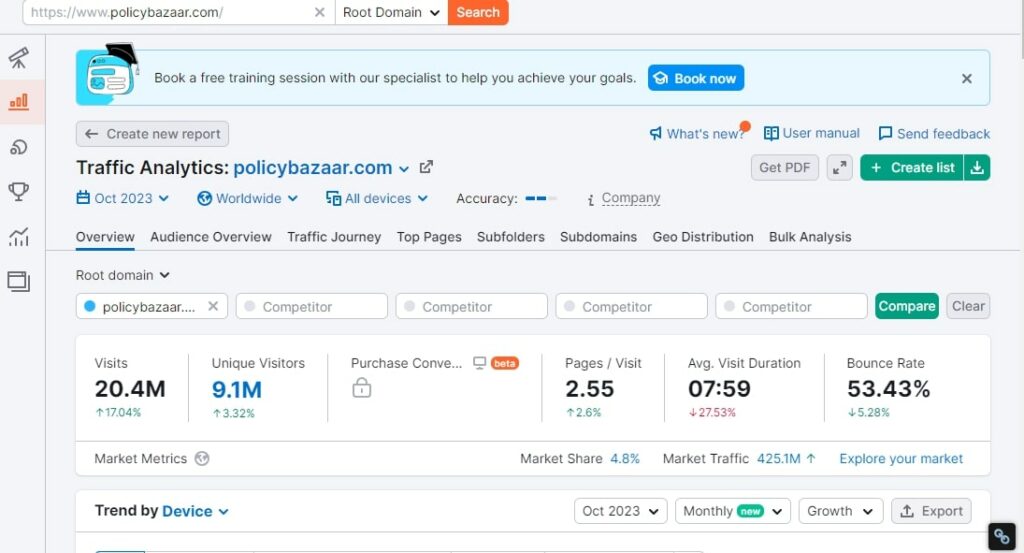Click Create new report button
The image size is (1024, 553).
[152, 134]
